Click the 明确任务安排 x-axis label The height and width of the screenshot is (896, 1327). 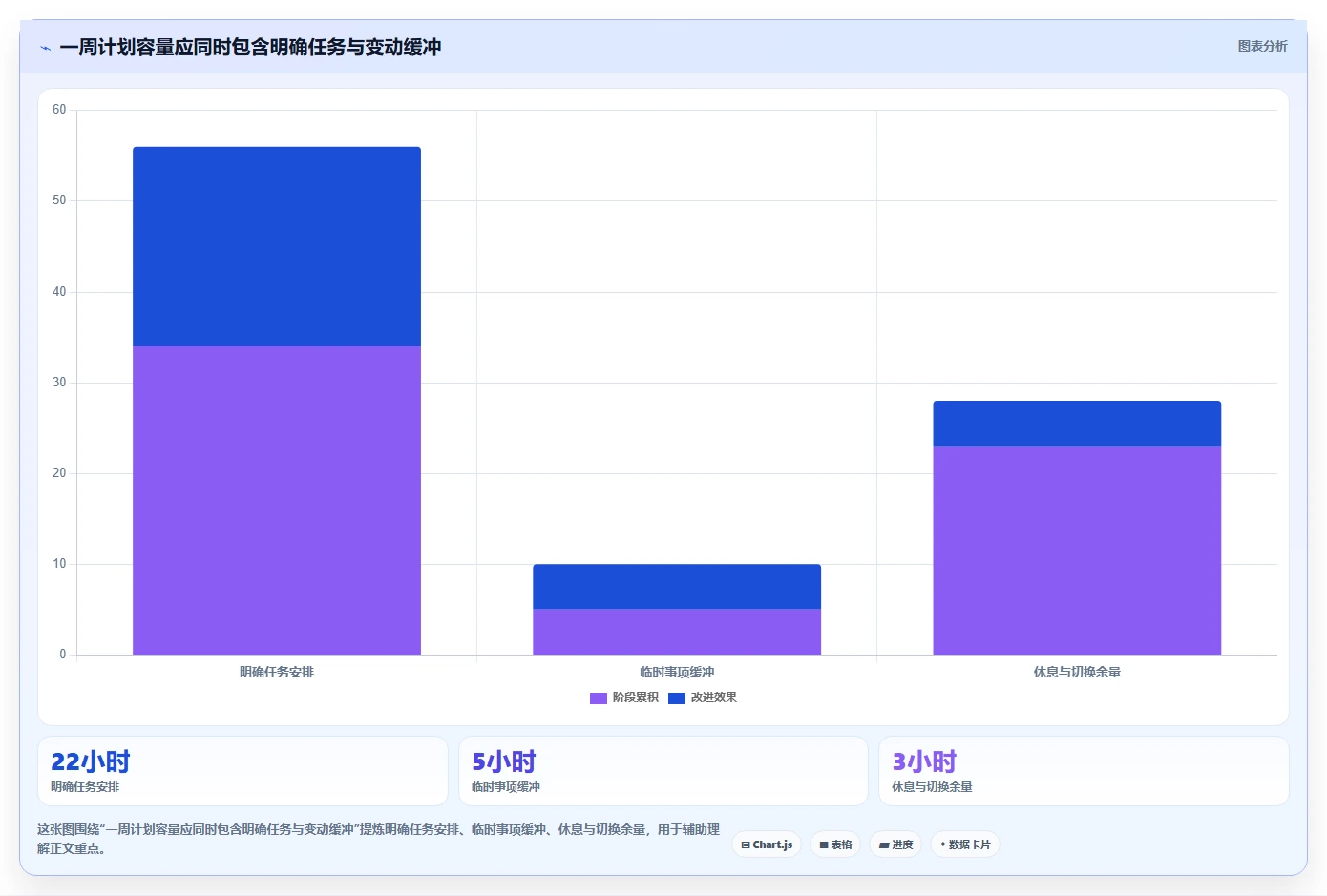[277, 672]
